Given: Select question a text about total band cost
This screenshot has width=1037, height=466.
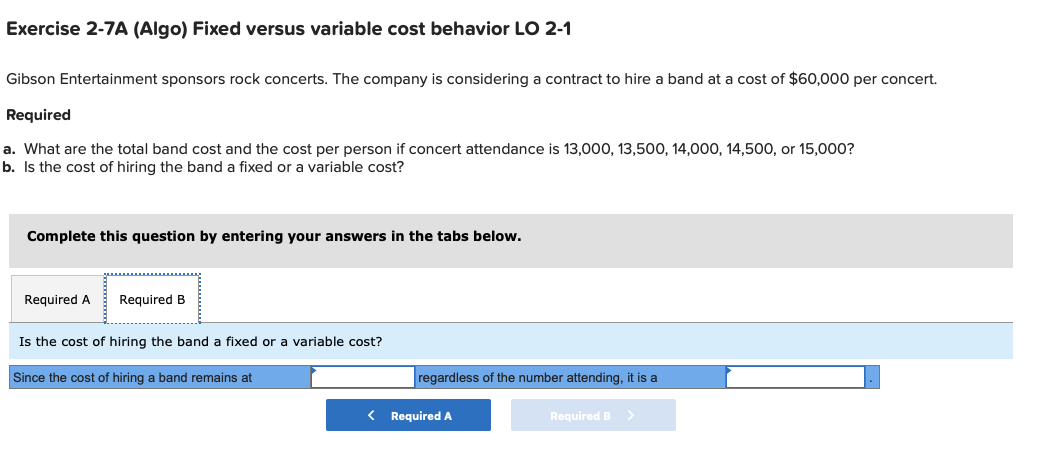Looking at the screenshot, I should click(x=439, y=149).
